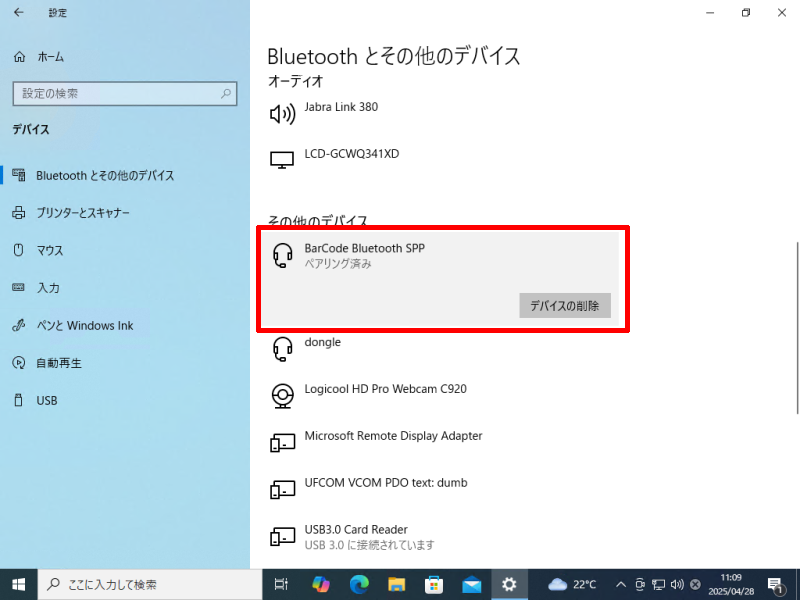Select the dongle device entry
The width and height of the screenshot is (800, 600).
tap(322, 342)
